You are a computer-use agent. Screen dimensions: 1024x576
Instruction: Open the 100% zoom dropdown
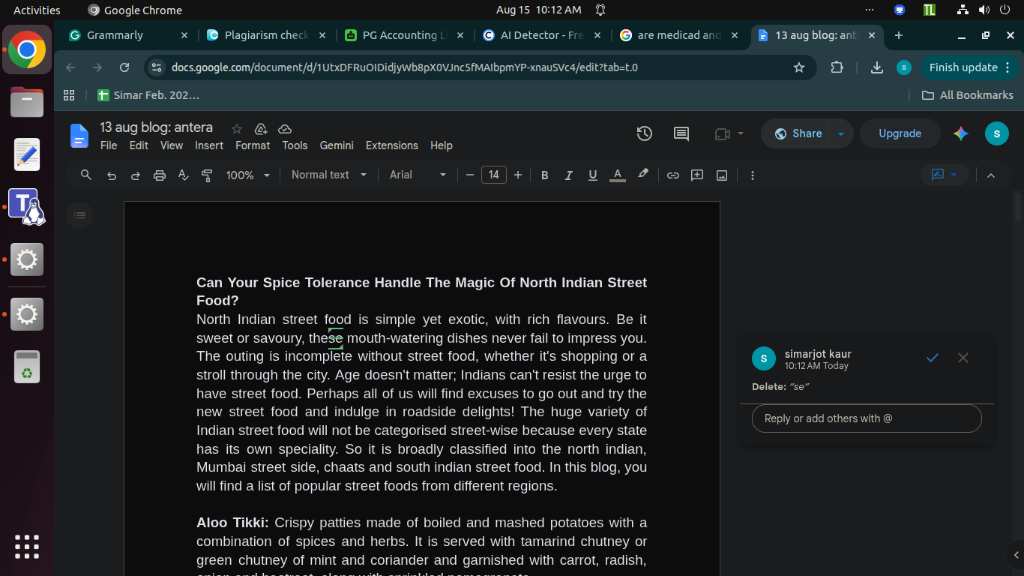[248, 175]
